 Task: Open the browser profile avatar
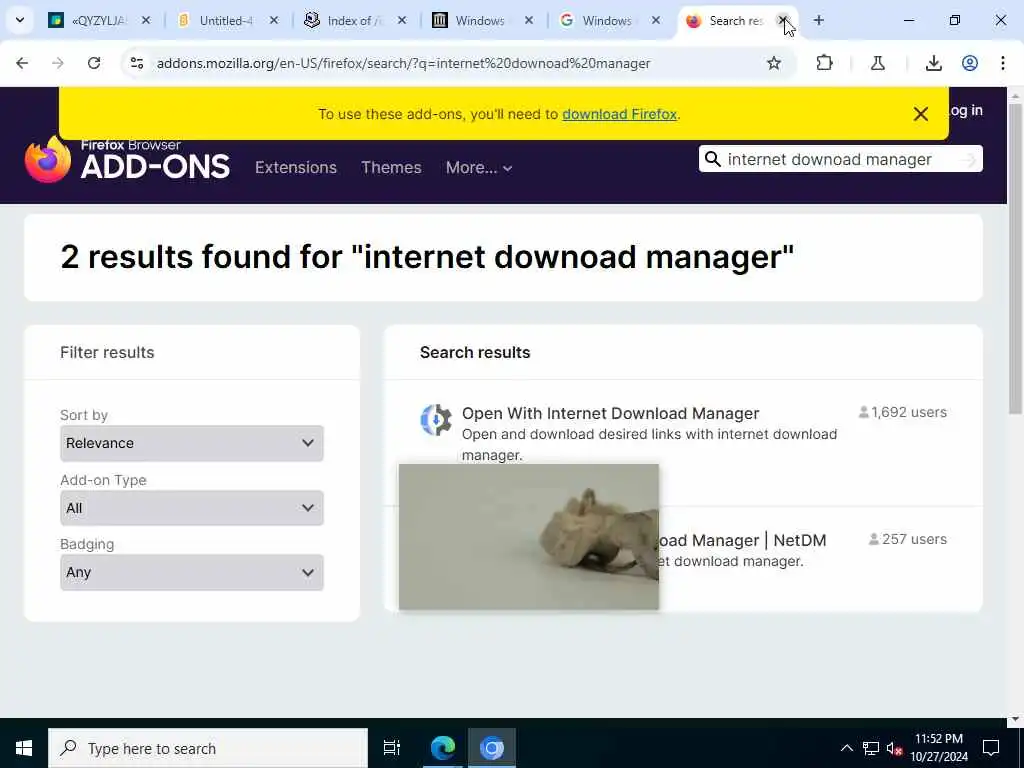pyautogui.click(x=970, y=63)
